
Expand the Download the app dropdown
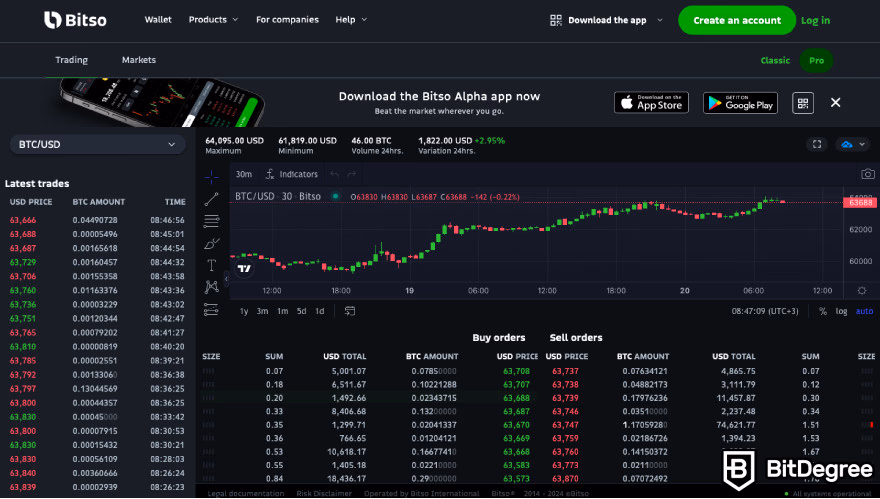[x=660, y=20]
